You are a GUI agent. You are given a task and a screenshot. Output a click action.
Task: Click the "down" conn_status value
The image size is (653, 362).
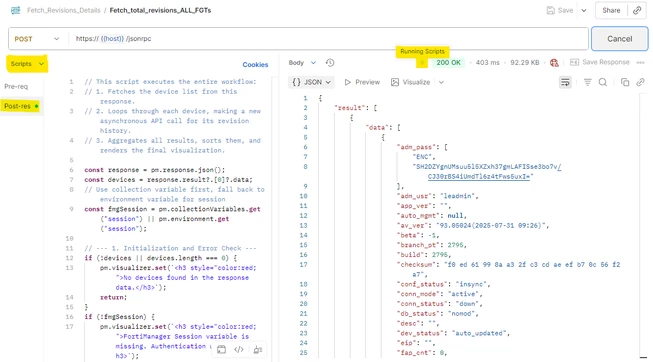pyautogui.click(x=467, y=304)
